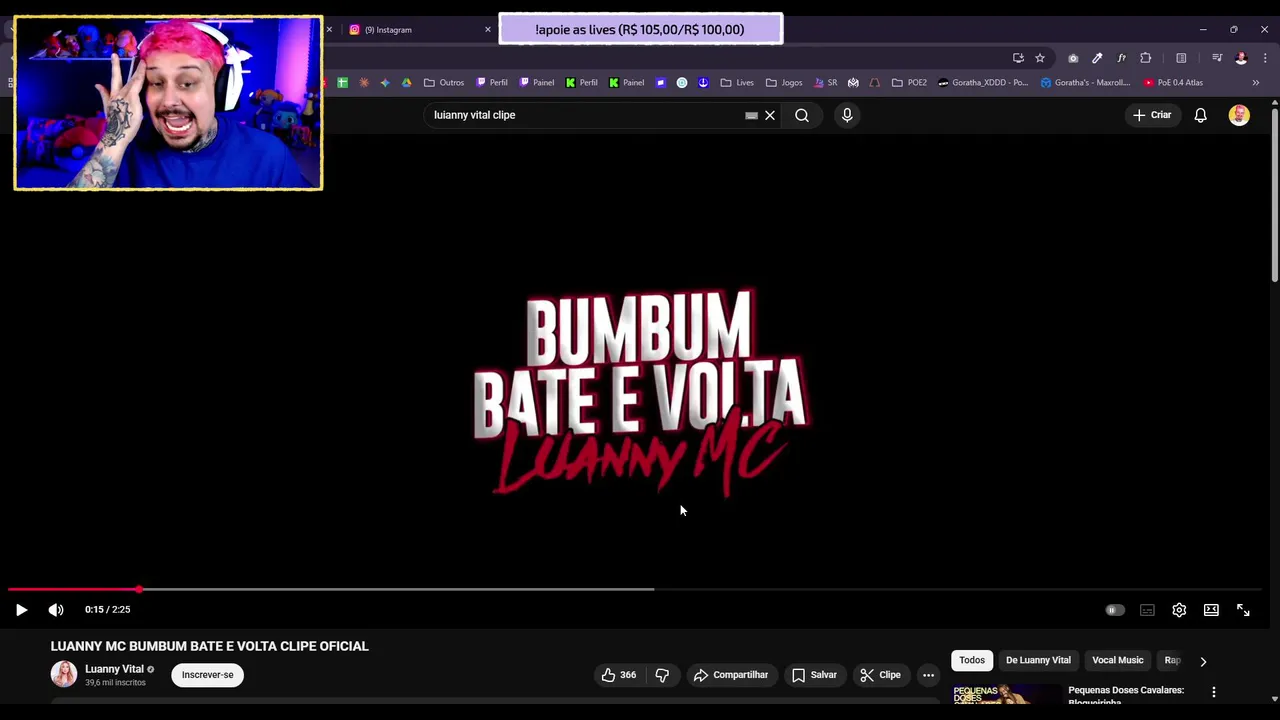This screenshot has width=1280, height=720.
Task: Select the Todos filter chip
Action: tap(972, 660)
